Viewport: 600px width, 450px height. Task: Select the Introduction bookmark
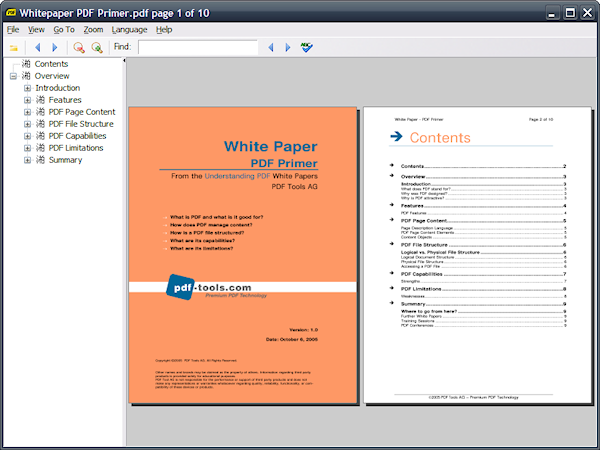pos(58,88)
